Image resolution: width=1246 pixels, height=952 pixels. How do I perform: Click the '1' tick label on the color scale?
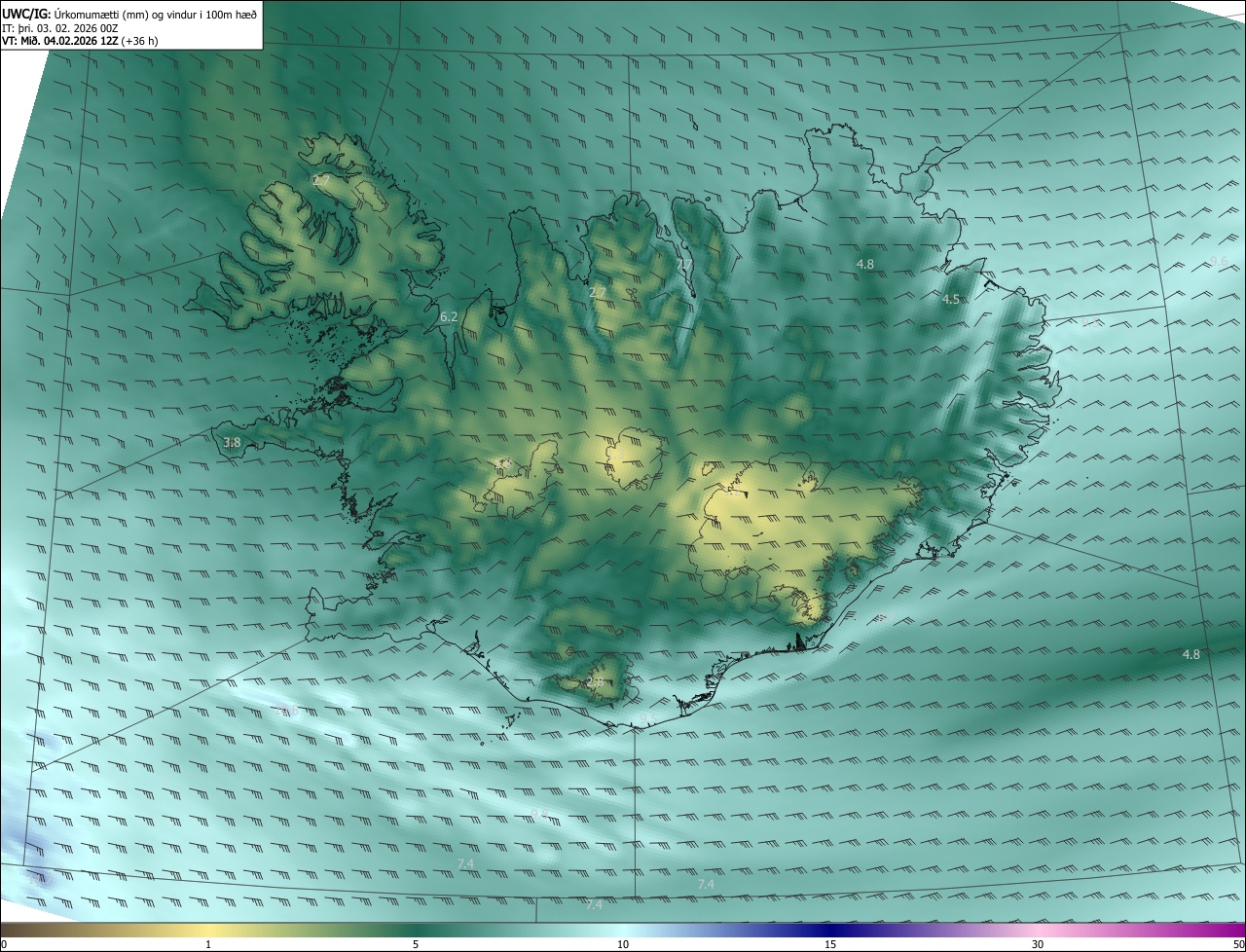point(208,944)
